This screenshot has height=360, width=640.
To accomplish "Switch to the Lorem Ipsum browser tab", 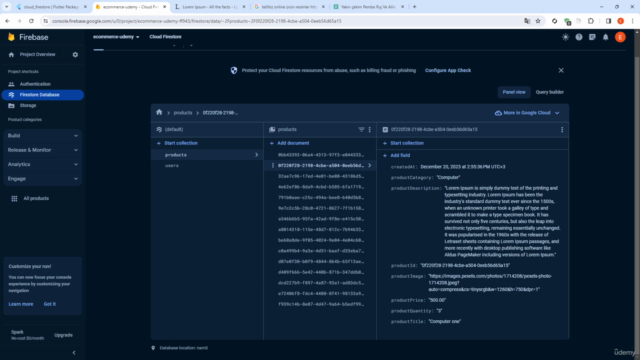I will [210, 7].
